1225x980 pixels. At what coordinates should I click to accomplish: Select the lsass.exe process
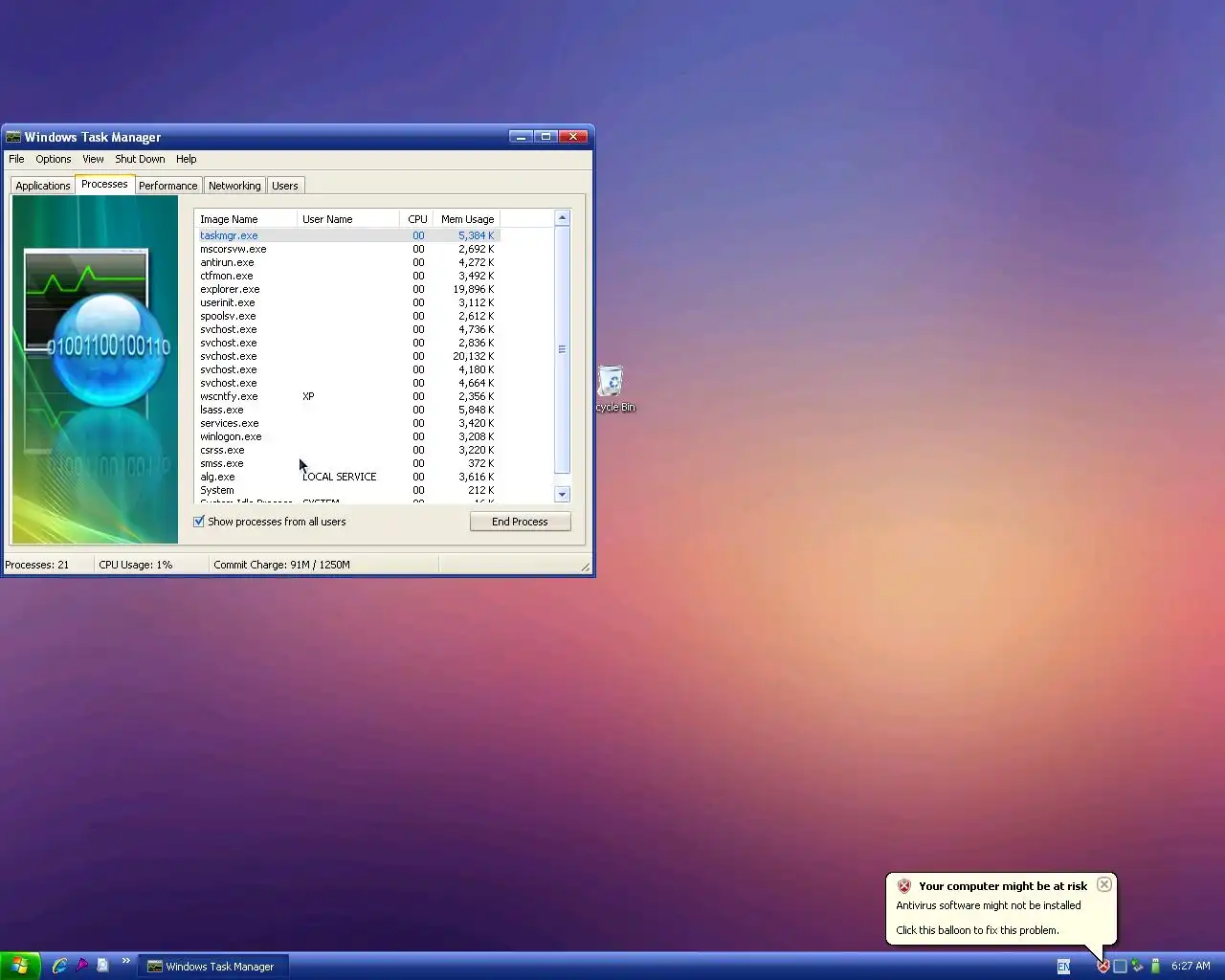click(347, 410)
